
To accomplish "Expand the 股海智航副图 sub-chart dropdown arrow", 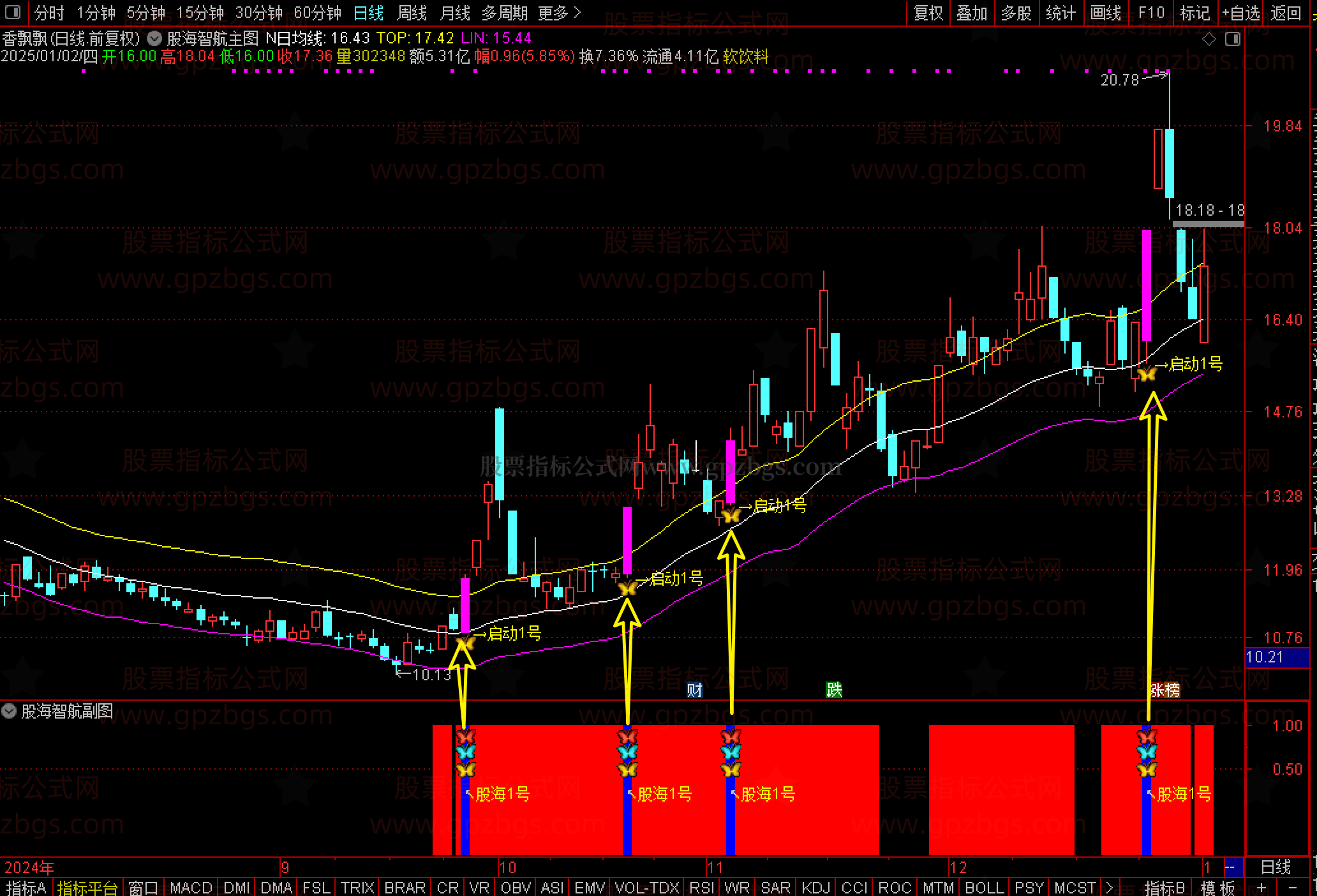I will [x=9, y=711].
